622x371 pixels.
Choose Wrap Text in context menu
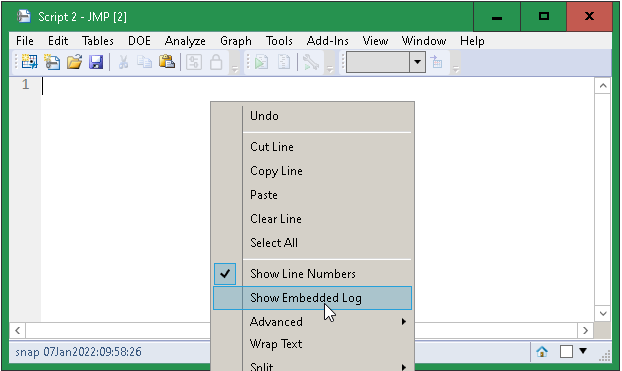click(x=313, y=344)
